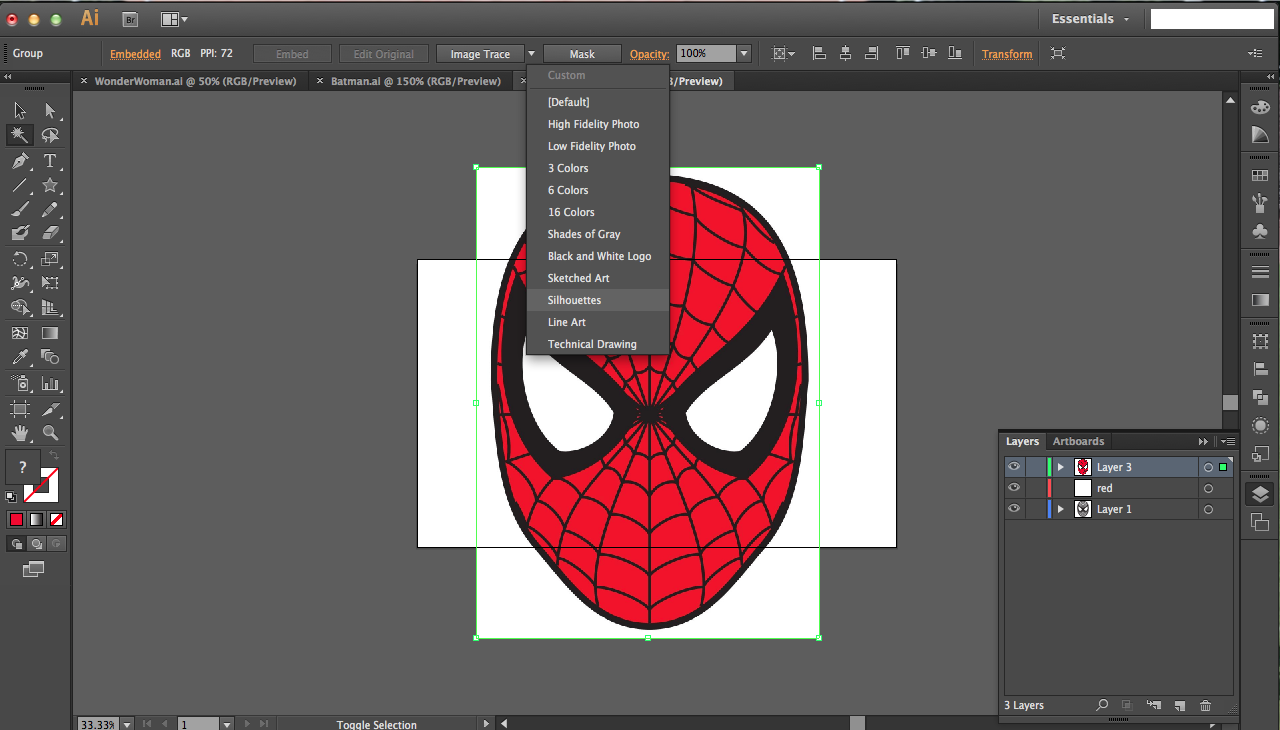The width and height of the screenshot is (1280, 730).
Task: Select the Hand tool
Action: (x=20, y=433)
